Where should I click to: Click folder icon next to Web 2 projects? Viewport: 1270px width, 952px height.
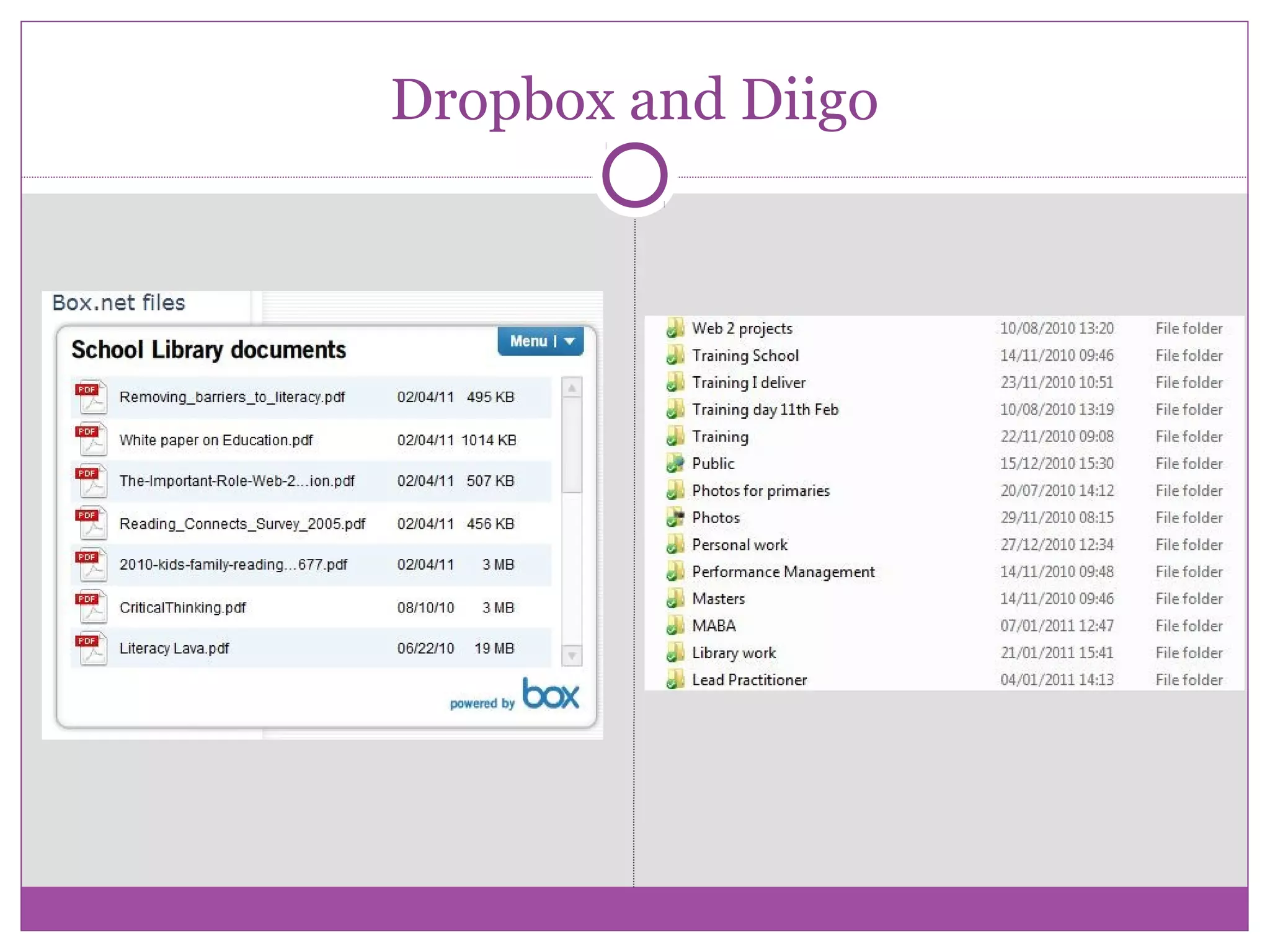[675, 328]
